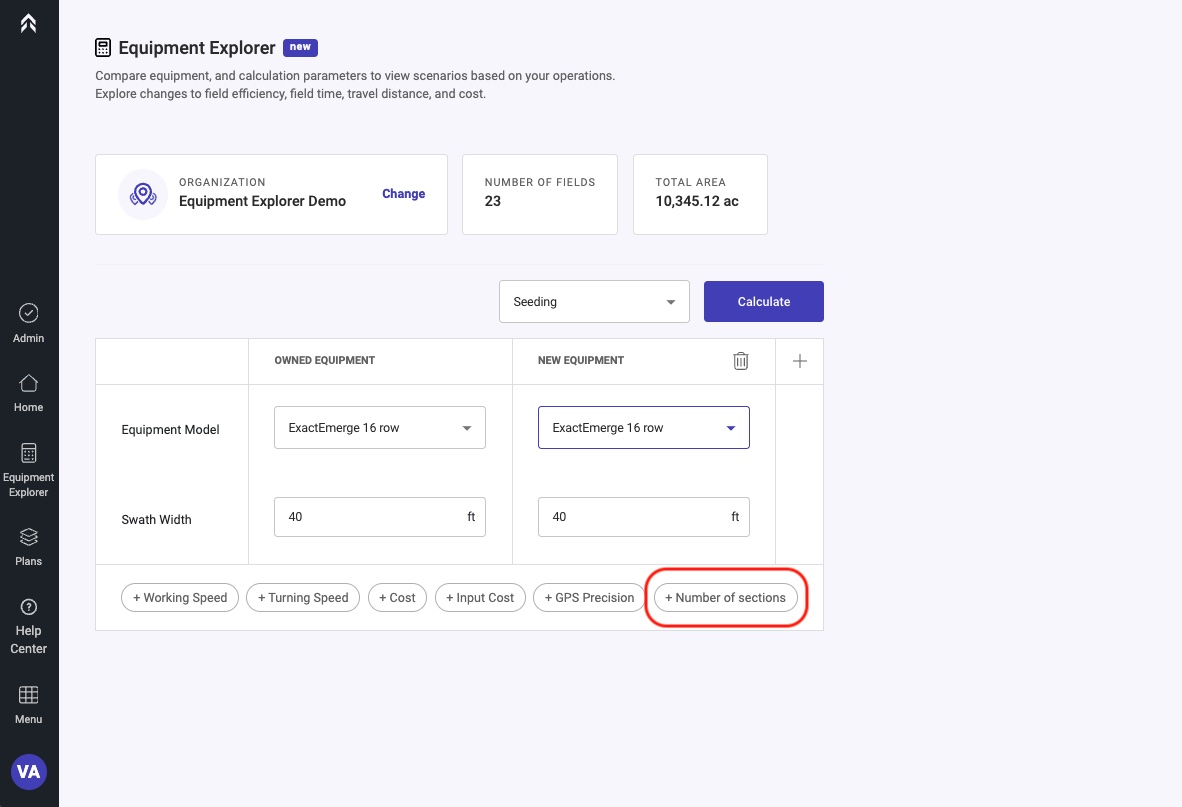Add the Cost parameter
Screen dimensions: 1182x807
[x=397, y=598]
